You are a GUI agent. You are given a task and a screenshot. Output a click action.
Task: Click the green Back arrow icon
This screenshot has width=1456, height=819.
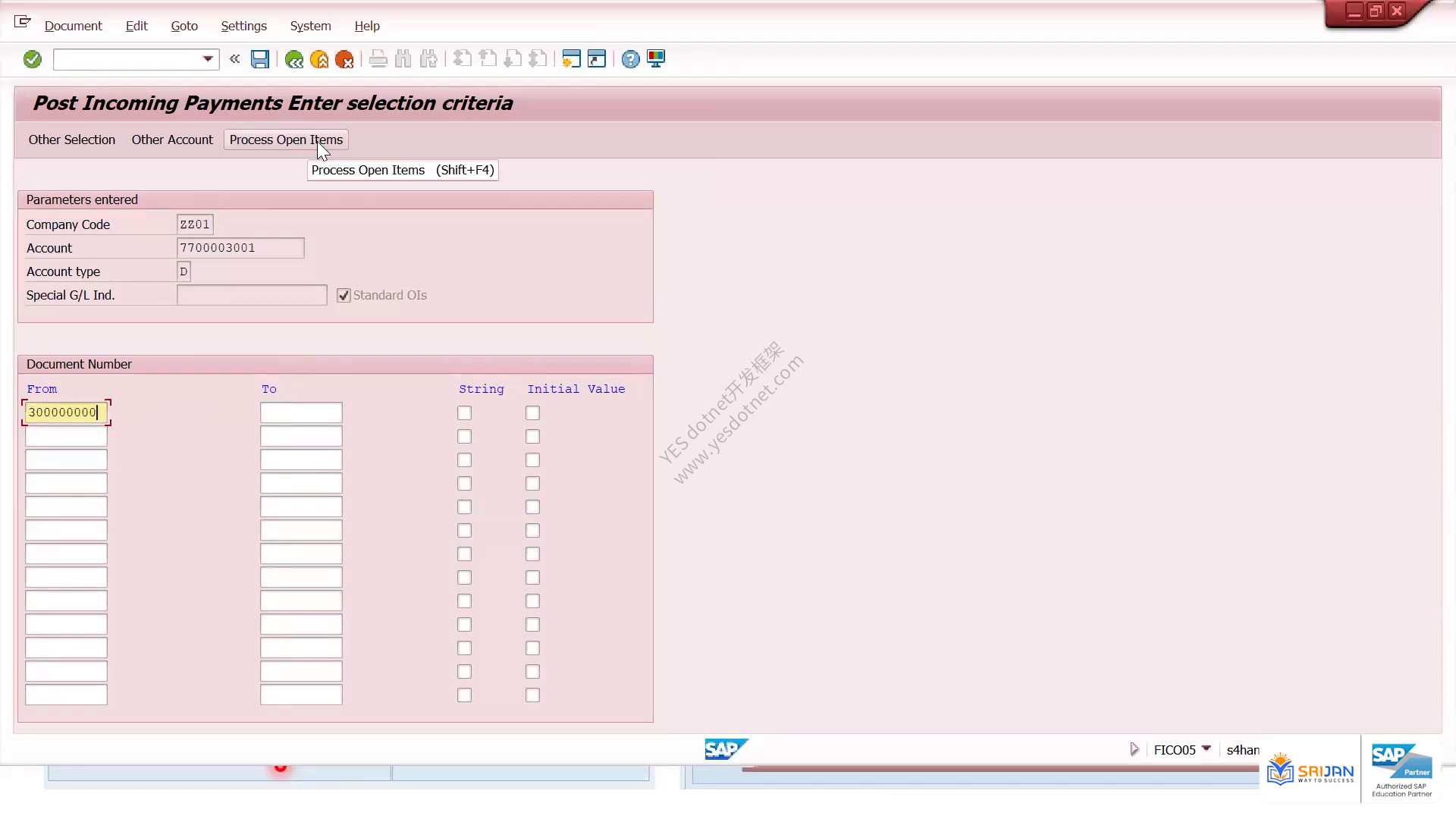[294, 59]
